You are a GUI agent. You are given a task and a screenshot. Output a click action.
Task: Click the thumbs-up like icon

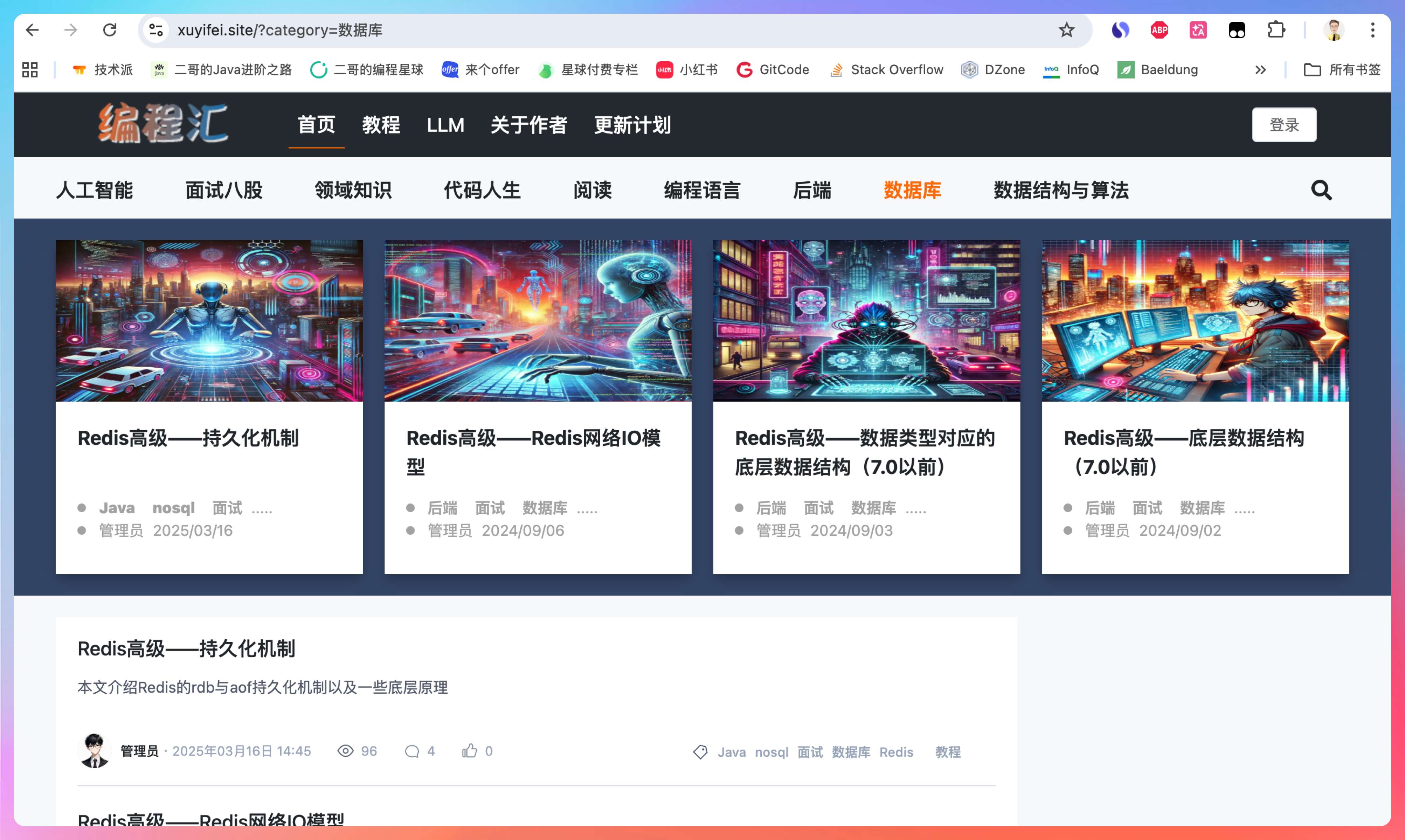point(469,751)
